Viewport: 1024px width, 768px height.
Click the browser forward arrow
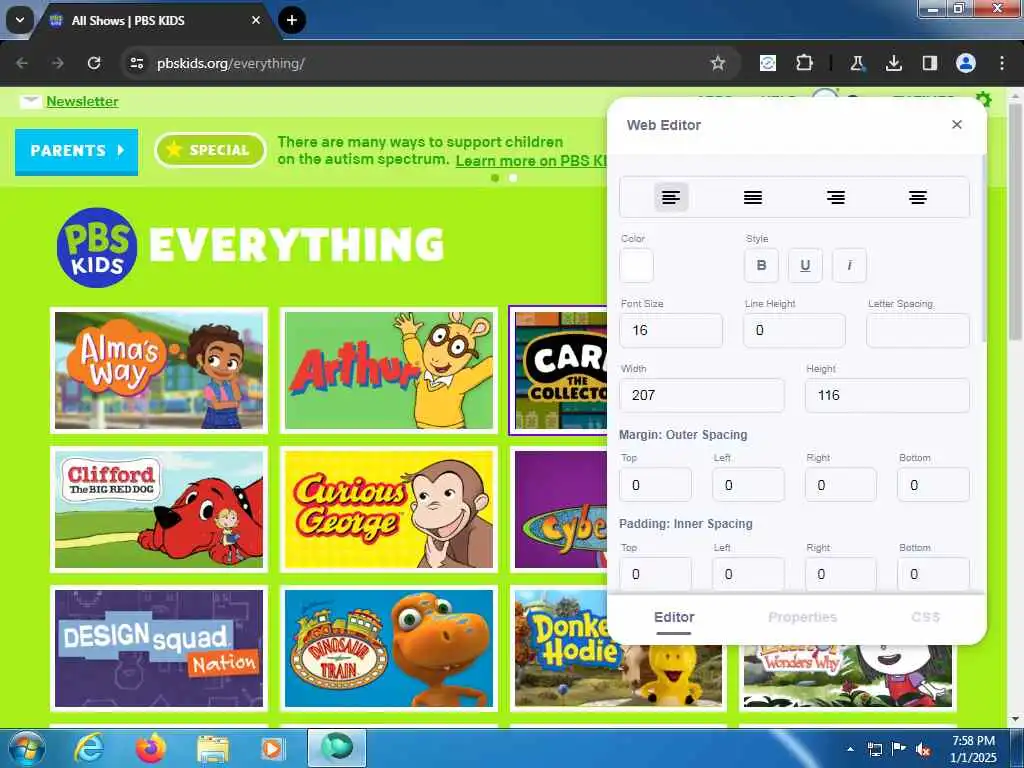(x=57, y=63)
